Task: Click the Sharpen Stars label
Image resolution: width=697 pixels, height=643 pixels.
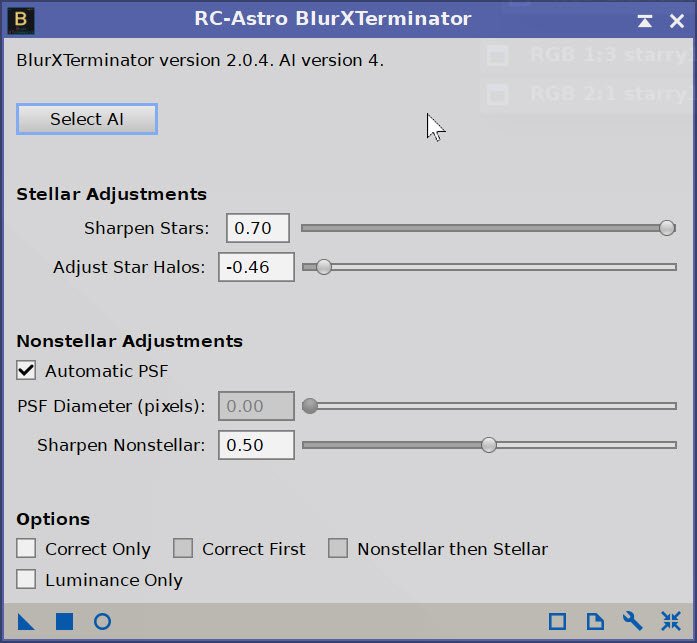Action: (147, 228)
